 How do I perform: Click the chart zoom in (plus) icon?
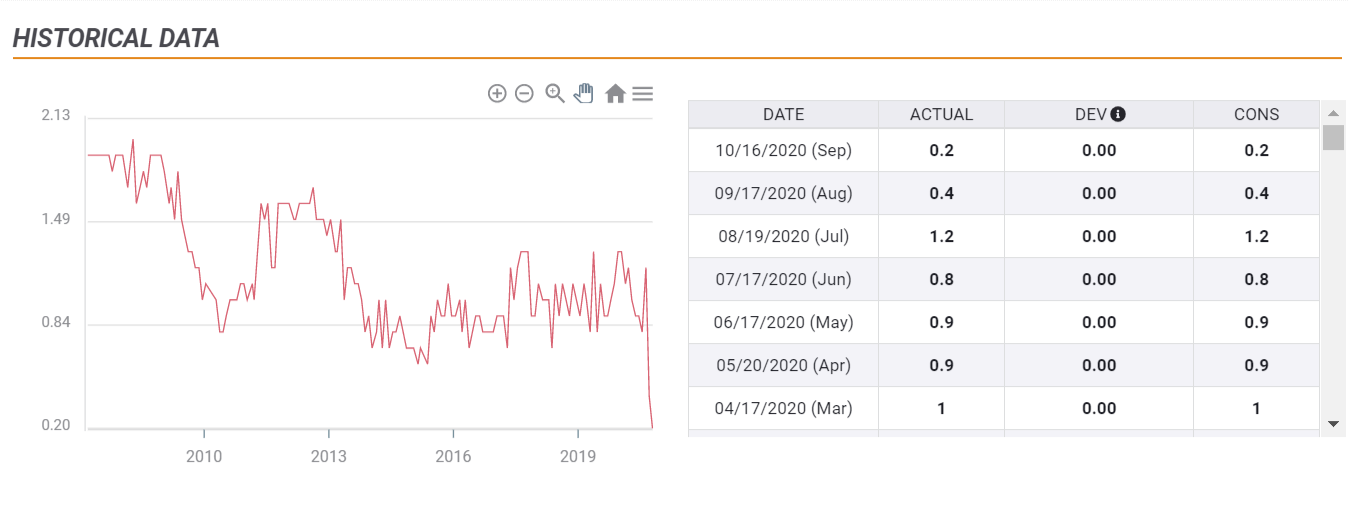[x=497, y=93]
